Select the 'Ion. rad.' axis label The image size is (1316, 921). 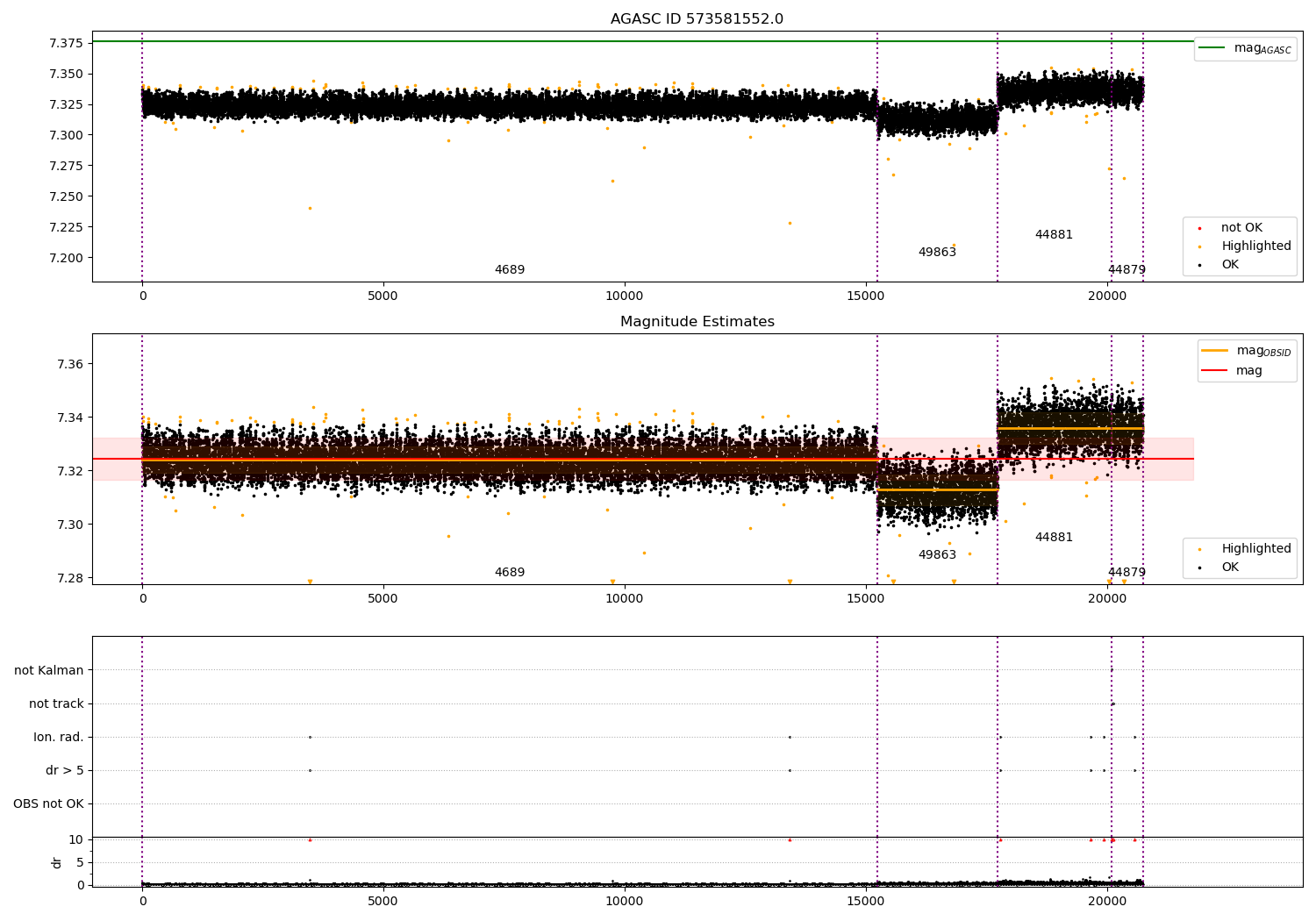coord(59,738)
